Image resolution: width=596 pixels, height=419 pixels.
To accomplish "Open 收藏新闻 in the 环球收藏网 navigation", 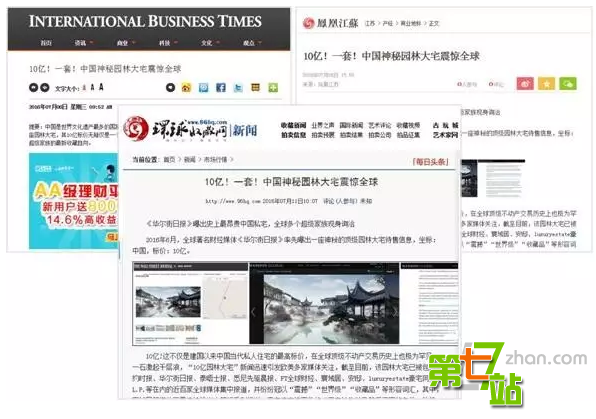I will click(293, 125).
